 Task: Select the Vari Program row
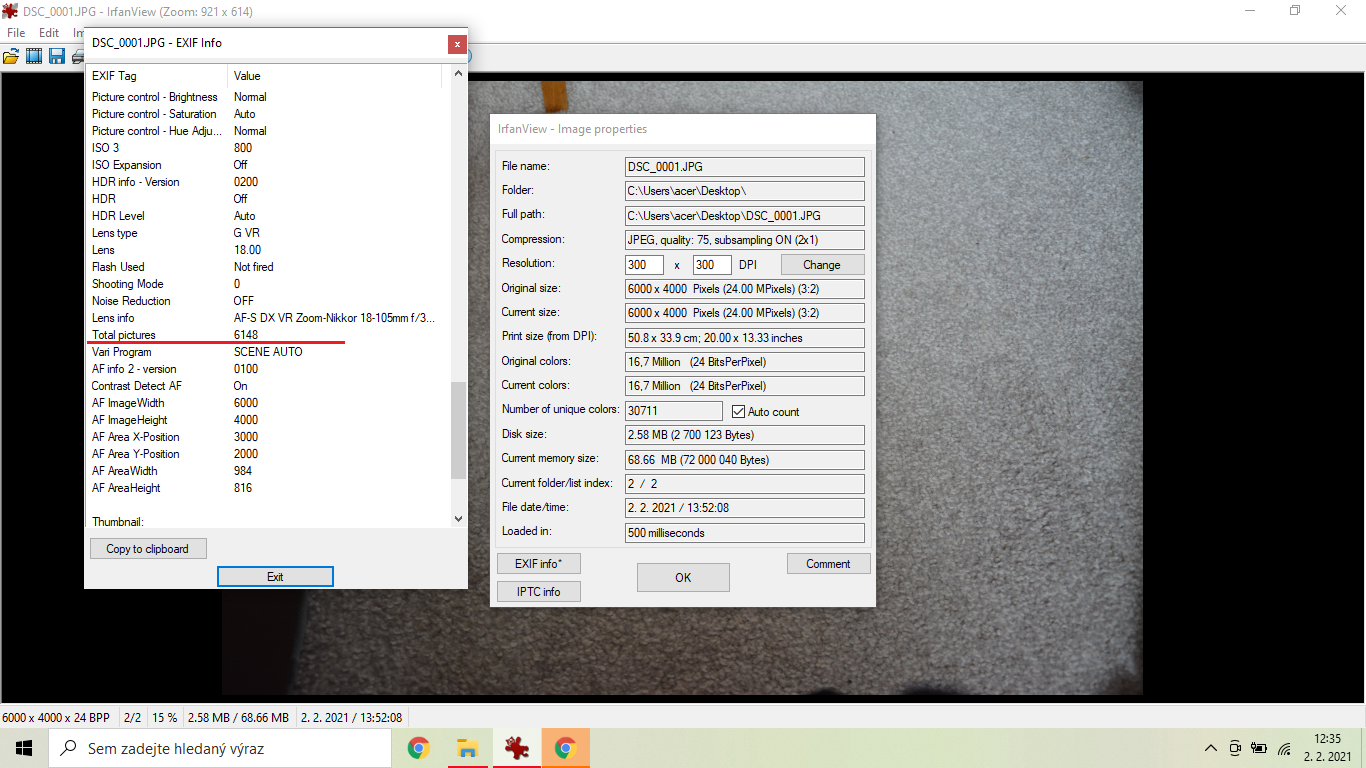(x=268, y=352)
